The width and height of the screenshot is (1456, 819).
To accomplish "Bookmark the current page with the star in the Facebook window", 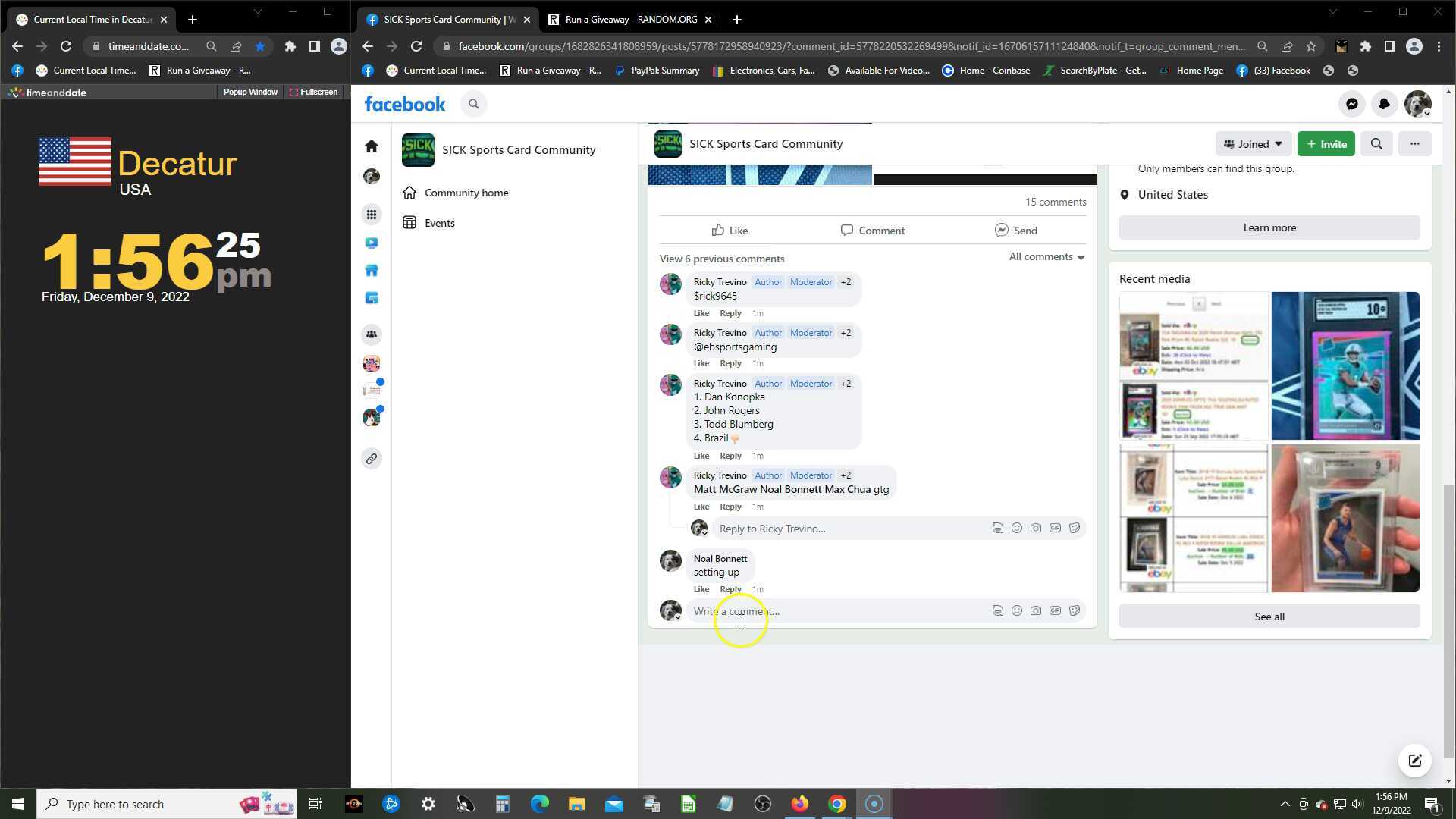I will click(1310, 46).
